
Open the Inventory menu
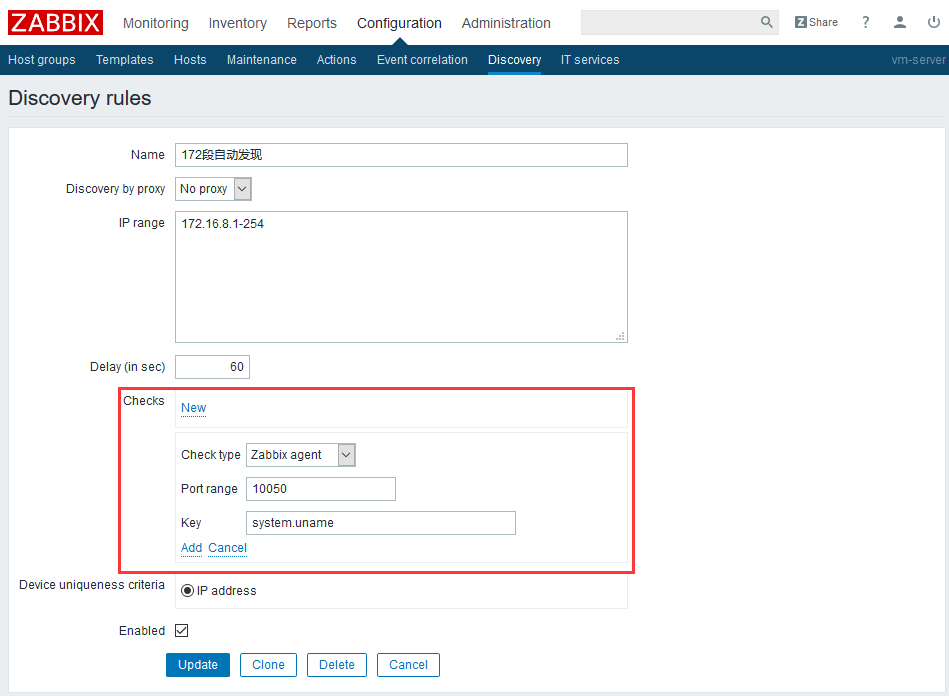coord(237,23)
